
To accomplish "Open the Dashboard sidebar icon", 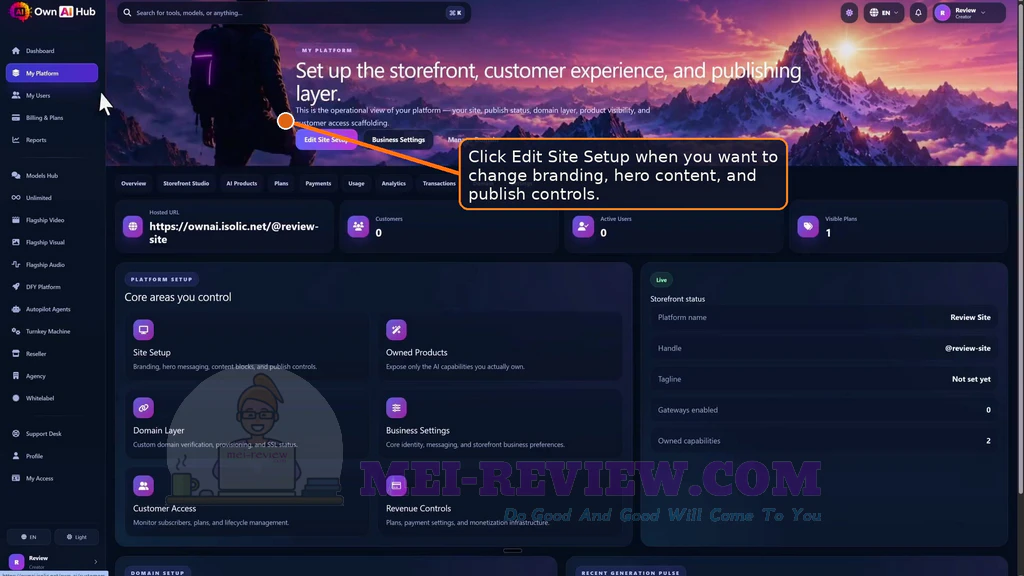I will pyautogui.click(x=16, y=50).
